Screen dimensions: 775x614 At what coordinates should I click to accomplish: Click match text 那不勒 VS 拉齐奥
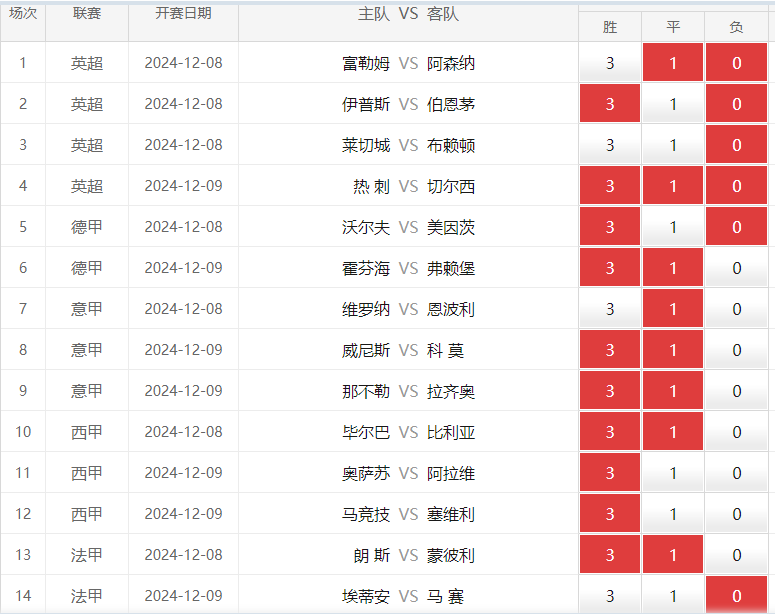(x=408, y=392)
